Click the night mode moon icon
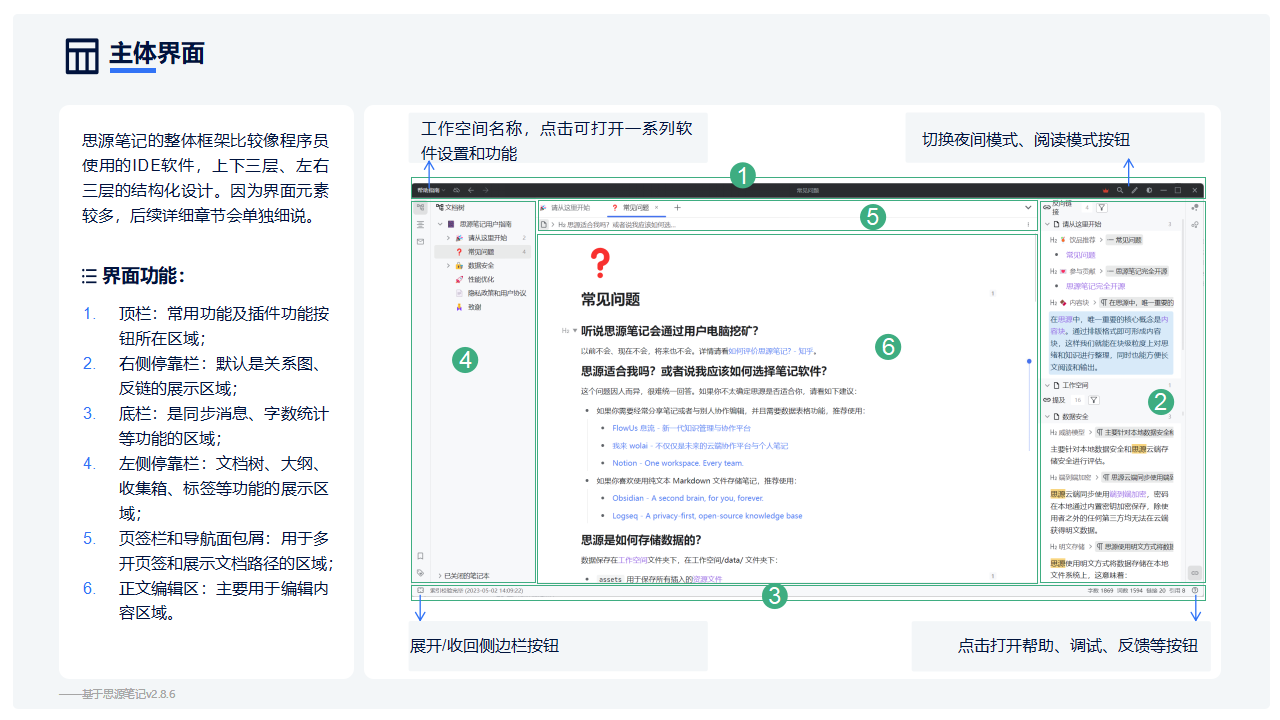1280x720 pixels. (x=1149, y=190)
